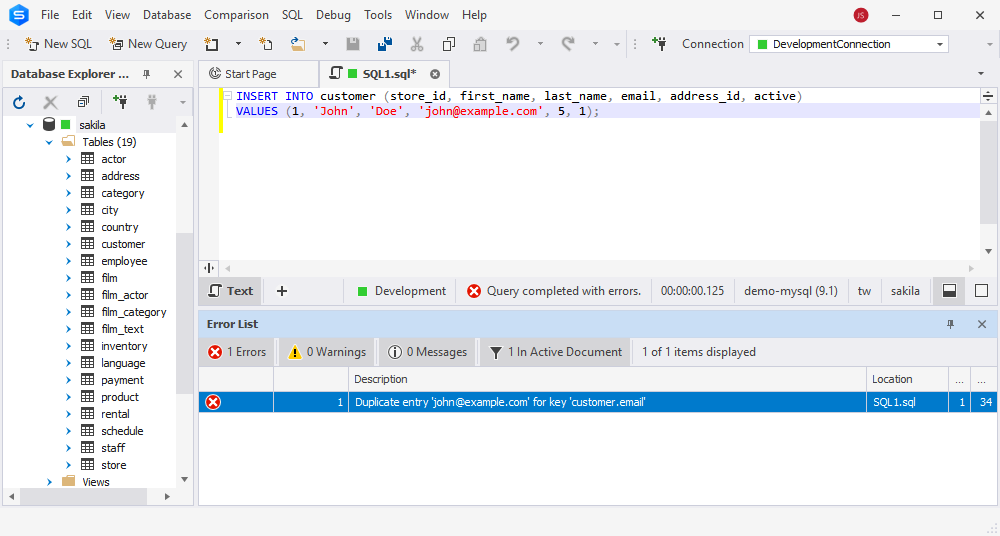
Task: Click the Copy icon in toolbar
Action: (x=448, y=44)
